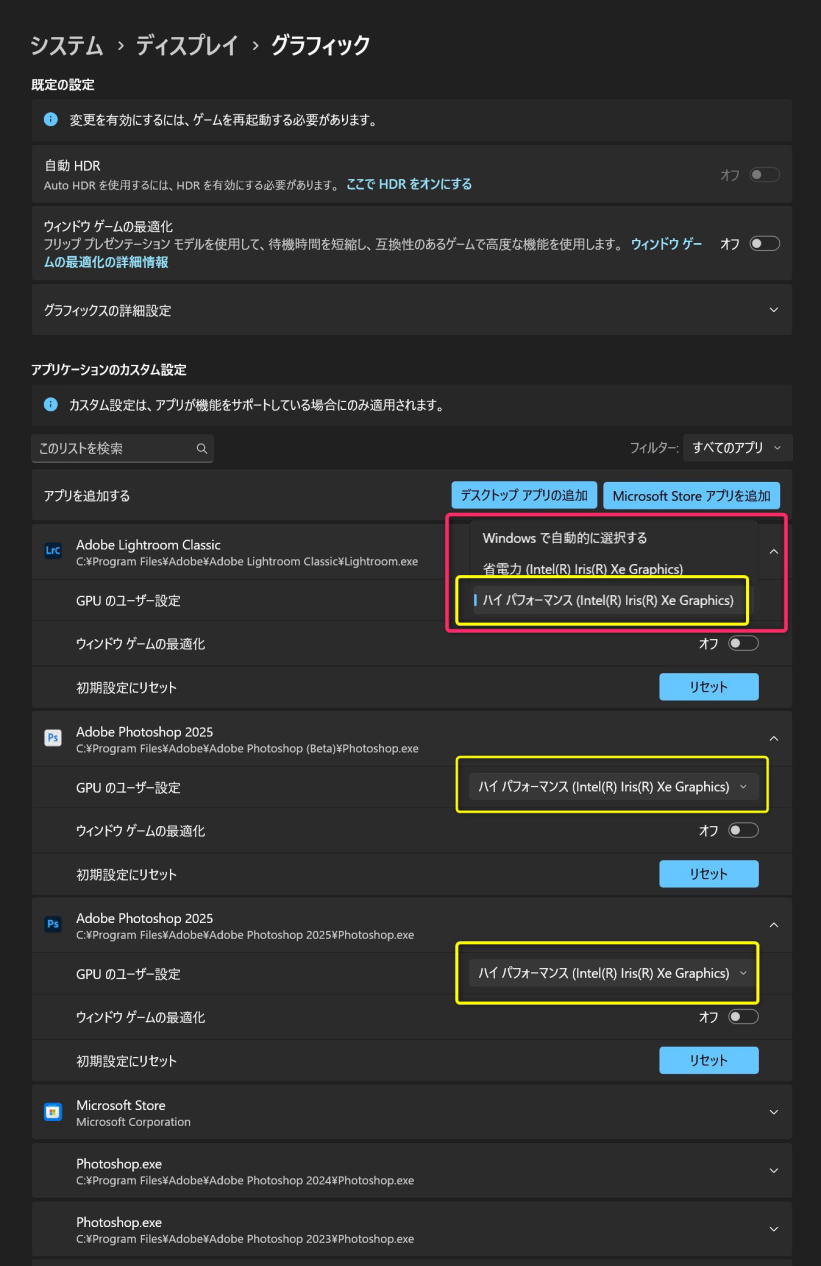Click the Photoshop 2025 dark Ps icon
Screen dimensions: 821x1266
pyautogui.click(x=53, y=925)
